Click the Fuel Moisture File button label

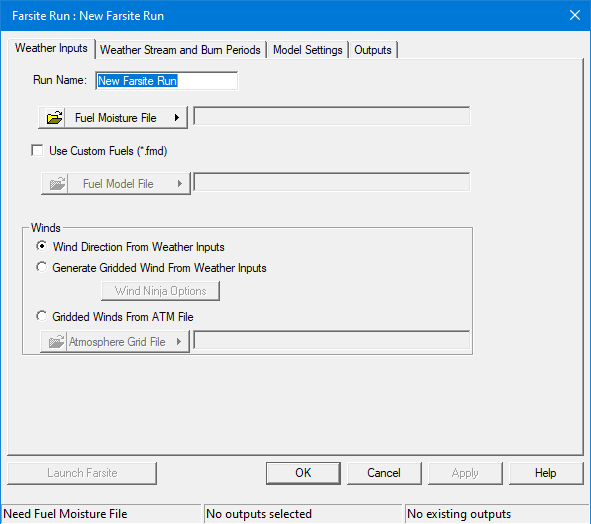click(115, 118)
